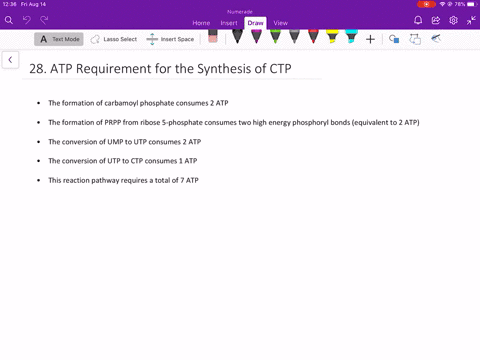480x360 pixels.
Task: Select the cyan highlighter
Action: click(351, 37)
